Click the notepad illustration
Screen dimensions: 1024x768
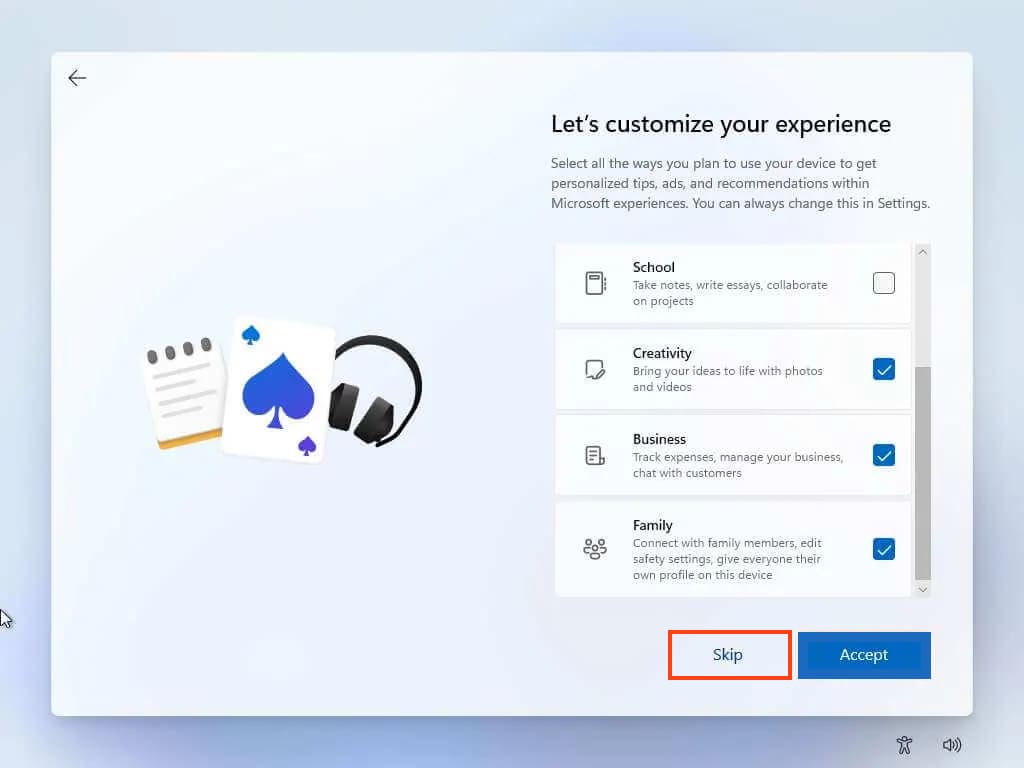(183, 392)
